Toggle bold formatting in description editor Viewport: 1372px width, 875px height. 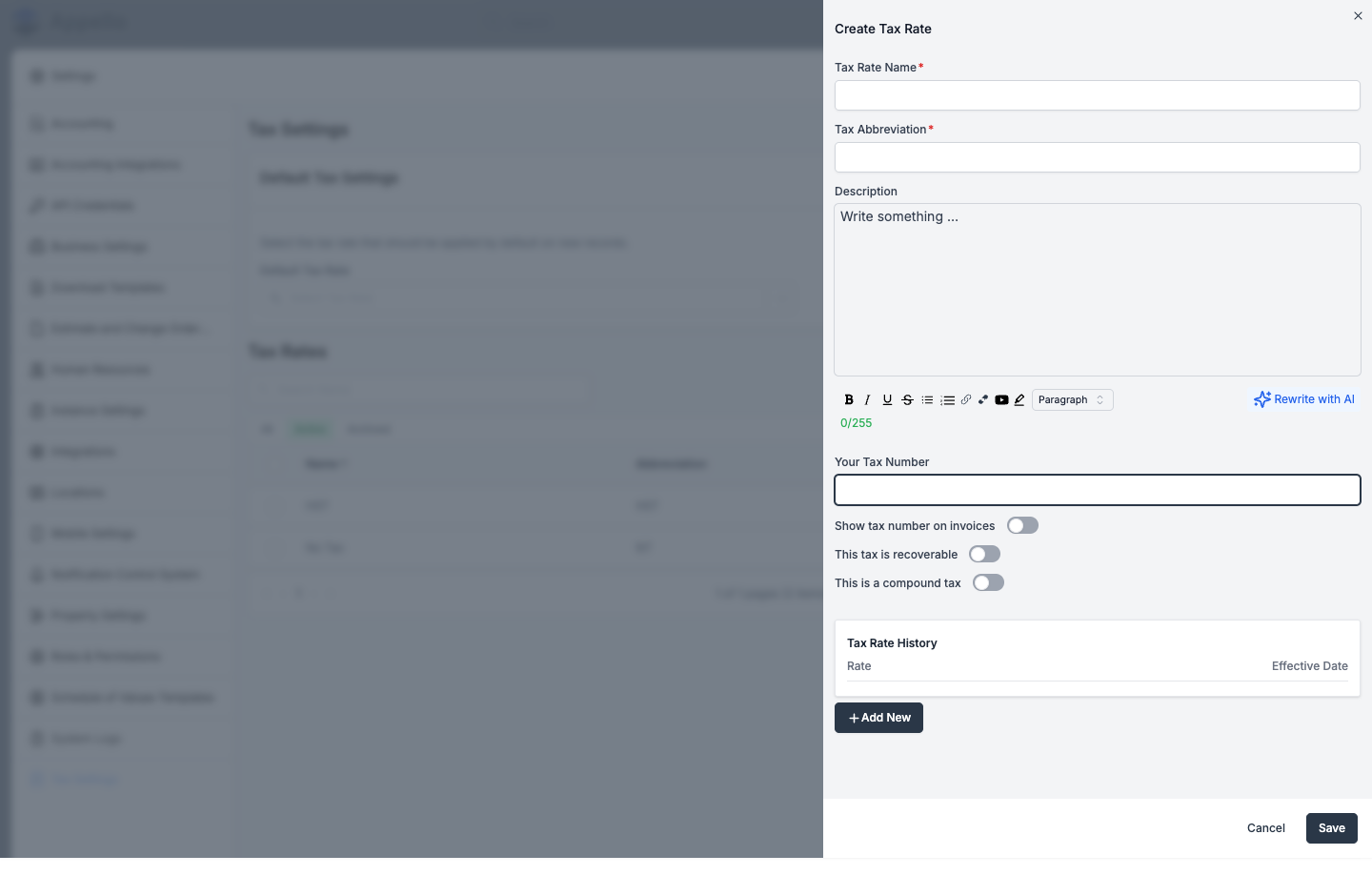coord(849,400)
